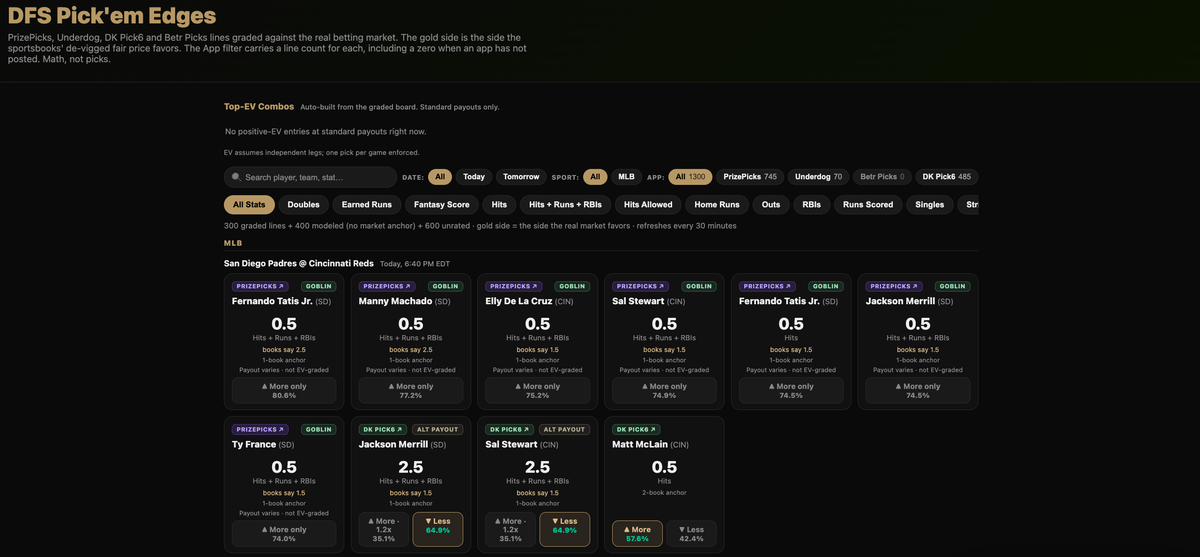Filter app to DK Pick6 485
The height and width of the screenshot is (557, 1200).
tap(946, 177)
